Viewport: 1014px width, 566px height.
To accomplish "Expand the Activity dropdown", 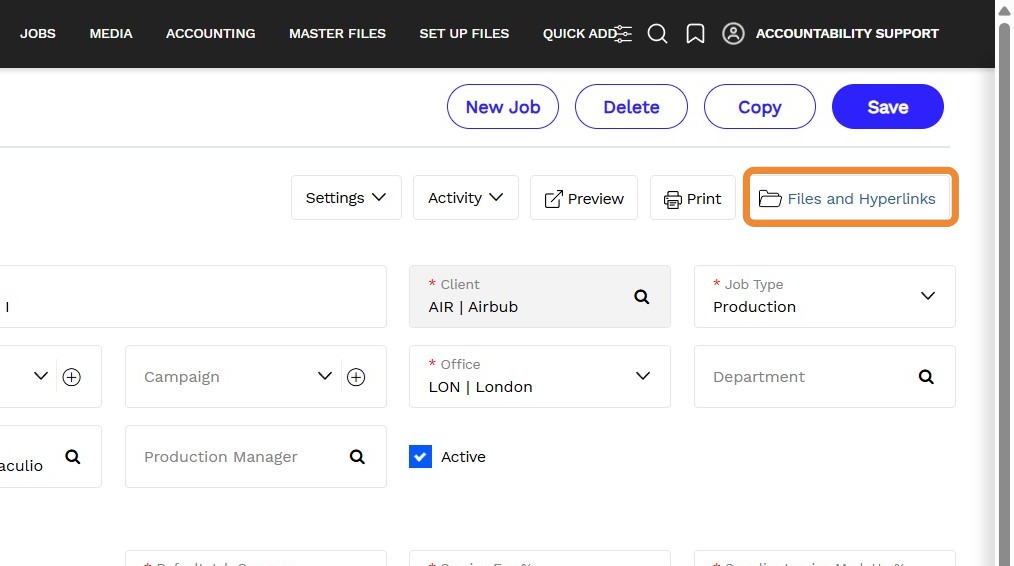I will [466, 198].
